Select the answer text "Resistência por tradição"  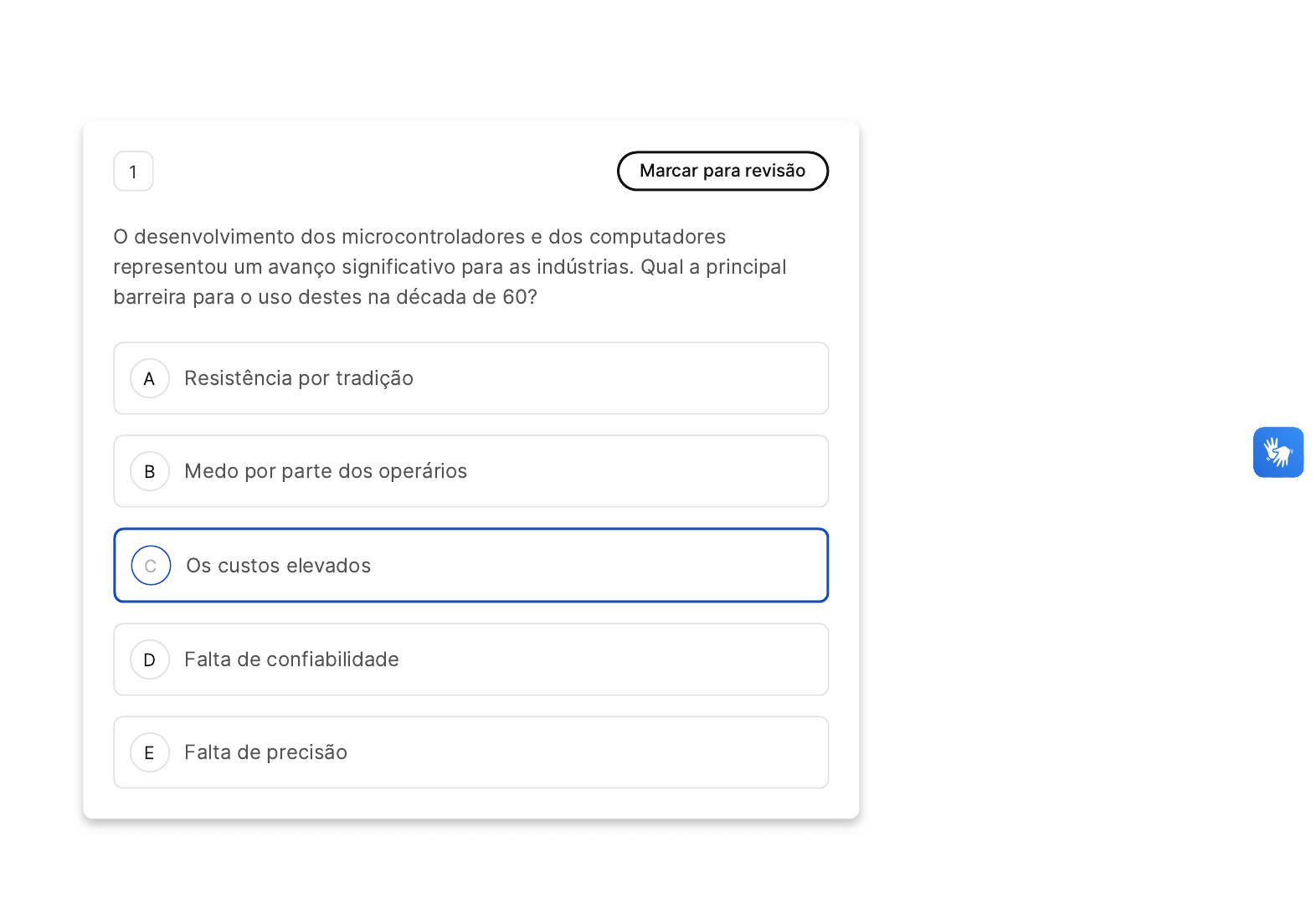point(299,378)
